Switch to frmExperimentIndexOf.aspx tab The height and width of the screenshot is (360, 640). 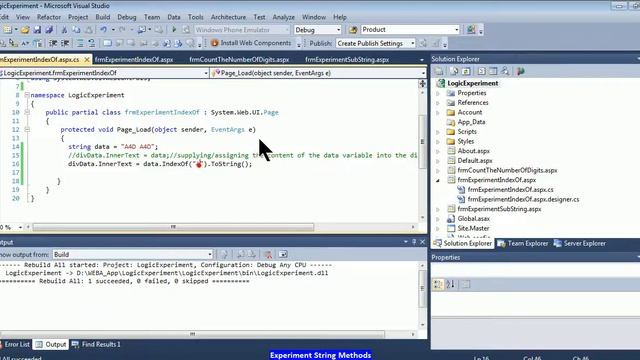pyautogui.click(x=134, y=60)
